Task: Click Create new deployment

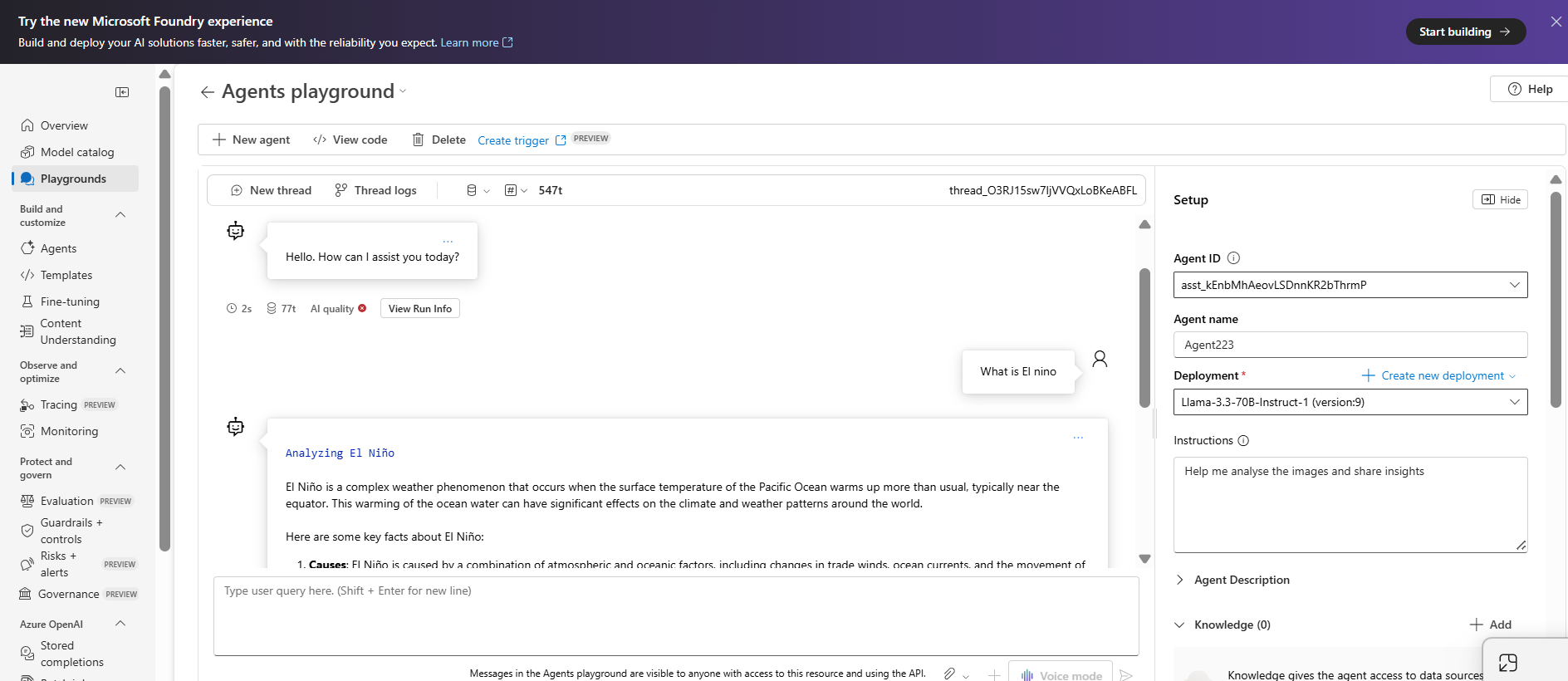Action: click(1438, 375)
